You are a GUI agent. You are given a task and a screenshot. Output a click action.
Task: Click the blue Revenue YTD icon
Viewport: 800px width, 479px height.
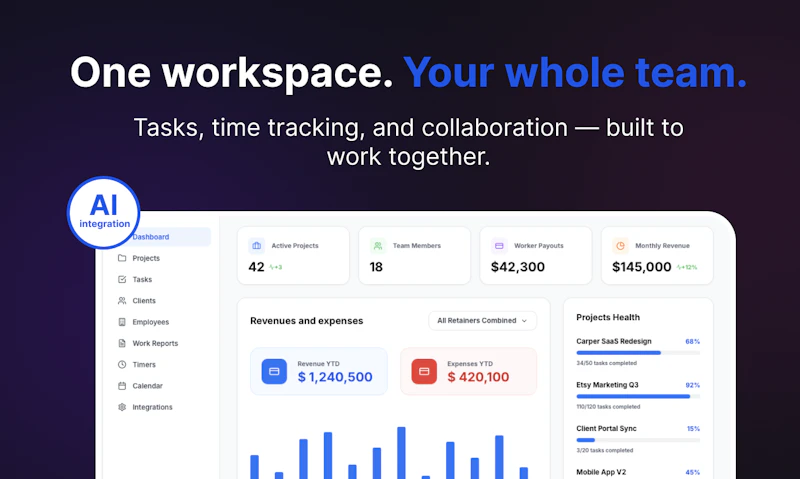click(274, 371)
